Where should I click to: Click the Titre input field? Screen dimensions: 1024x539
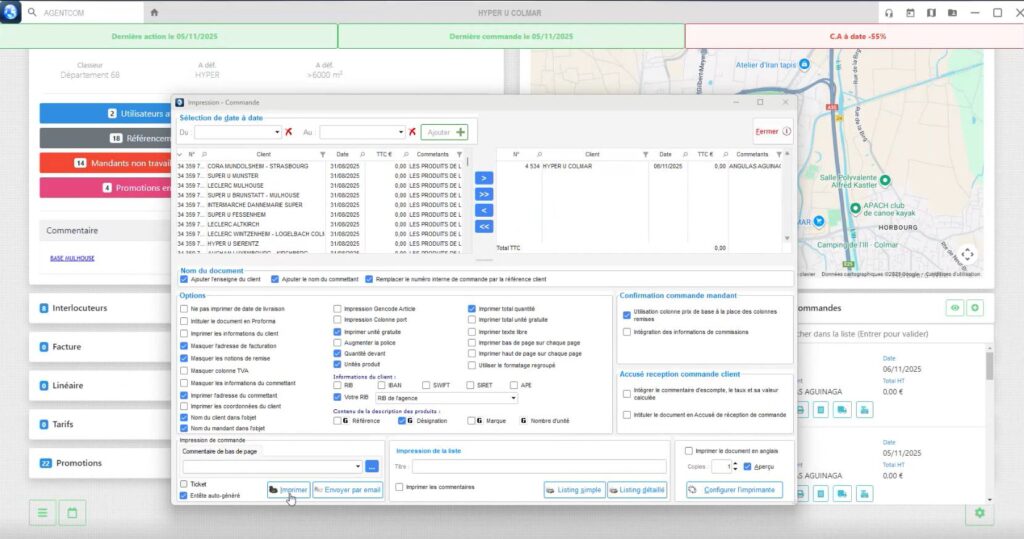tap(539, 466)
